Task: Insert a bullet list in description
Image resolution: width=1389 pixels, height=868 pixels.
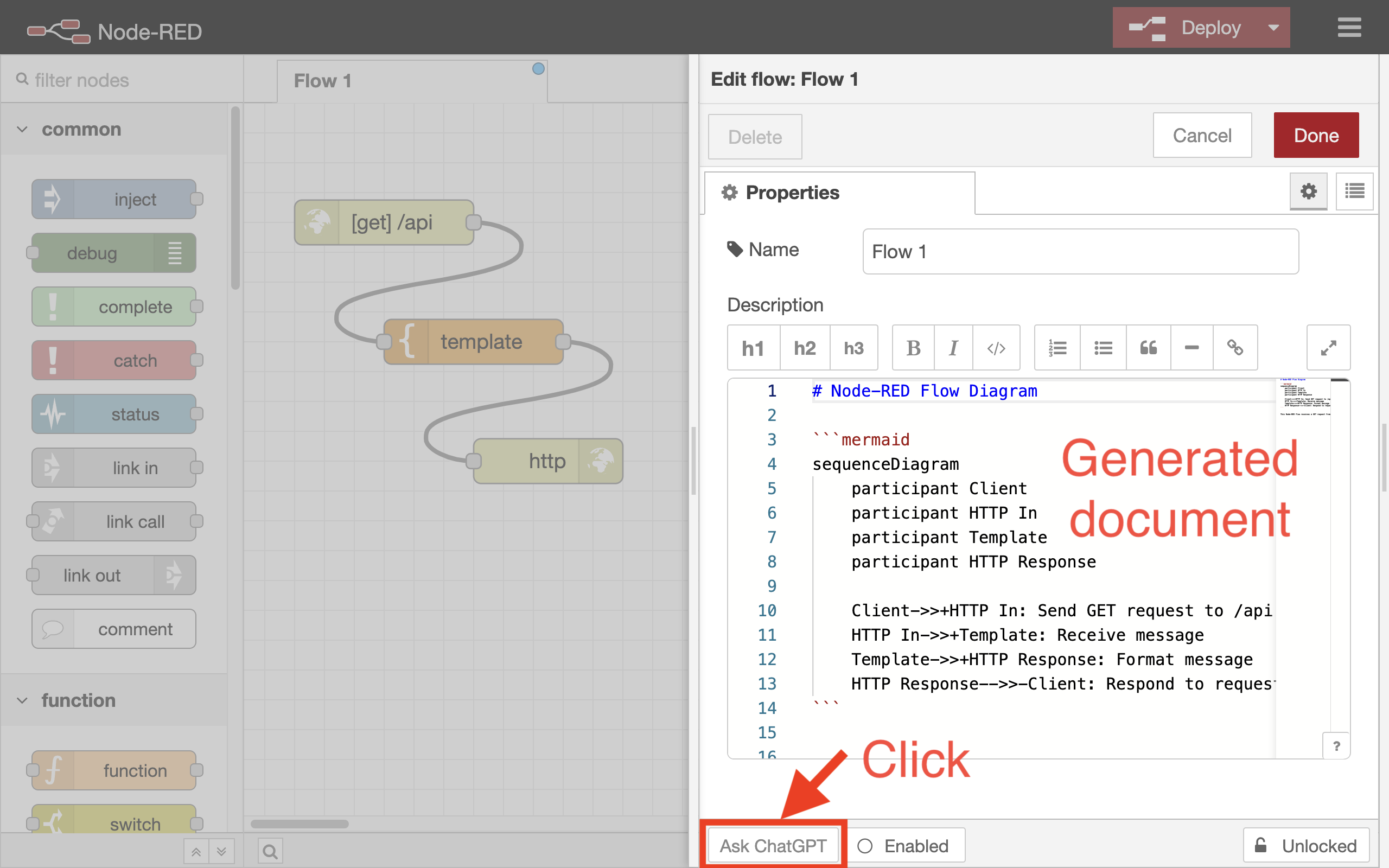Action: [1103, 348]
